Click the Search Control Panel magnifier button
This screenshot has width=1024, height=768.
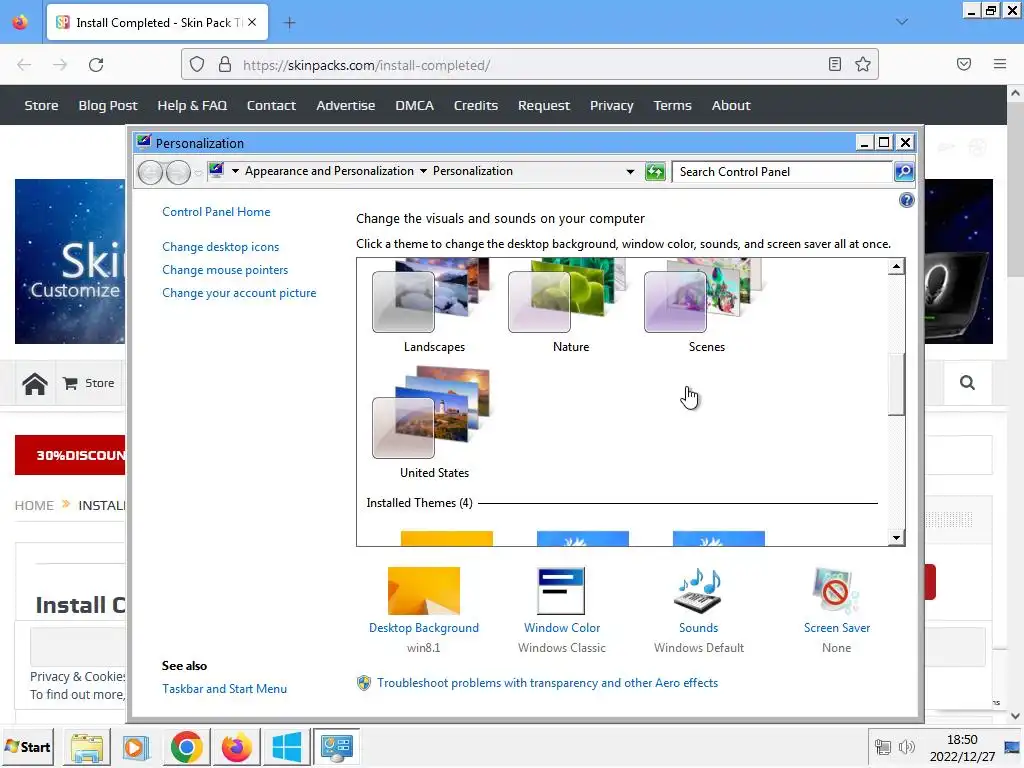coord(904,172)
